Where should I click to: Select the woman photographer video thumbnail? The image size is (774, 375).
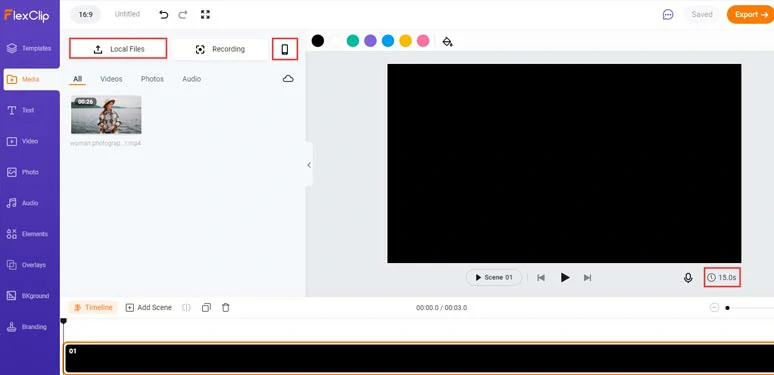point(106,114)
